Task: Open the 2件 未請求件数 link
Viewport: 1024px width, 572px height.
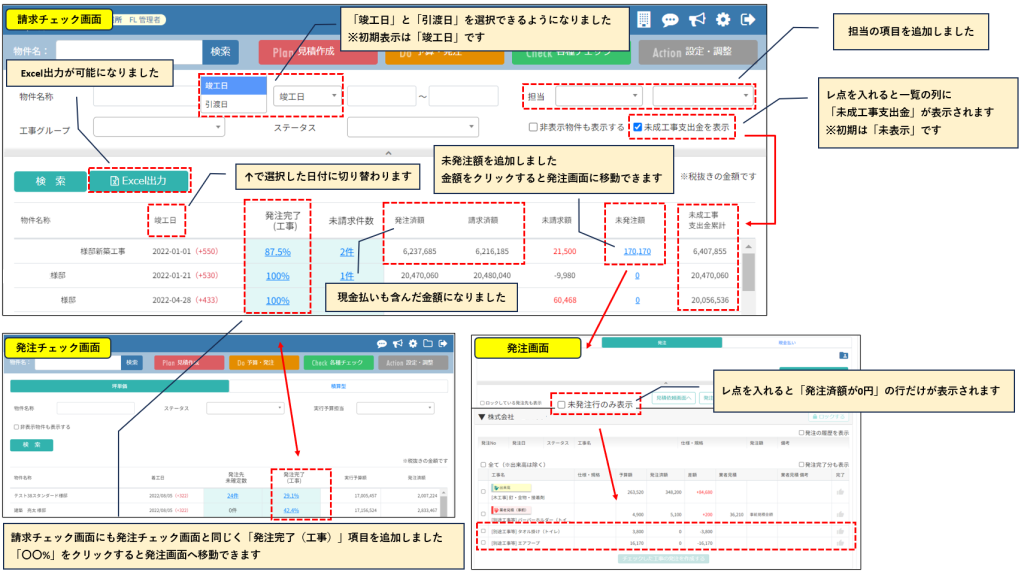Action: pos(347,252)
